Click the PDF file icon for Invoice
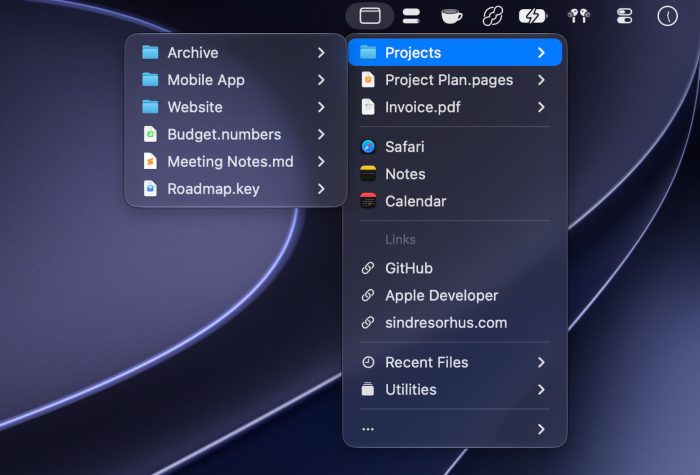This screenshot has width=700, height=475. 368,107
